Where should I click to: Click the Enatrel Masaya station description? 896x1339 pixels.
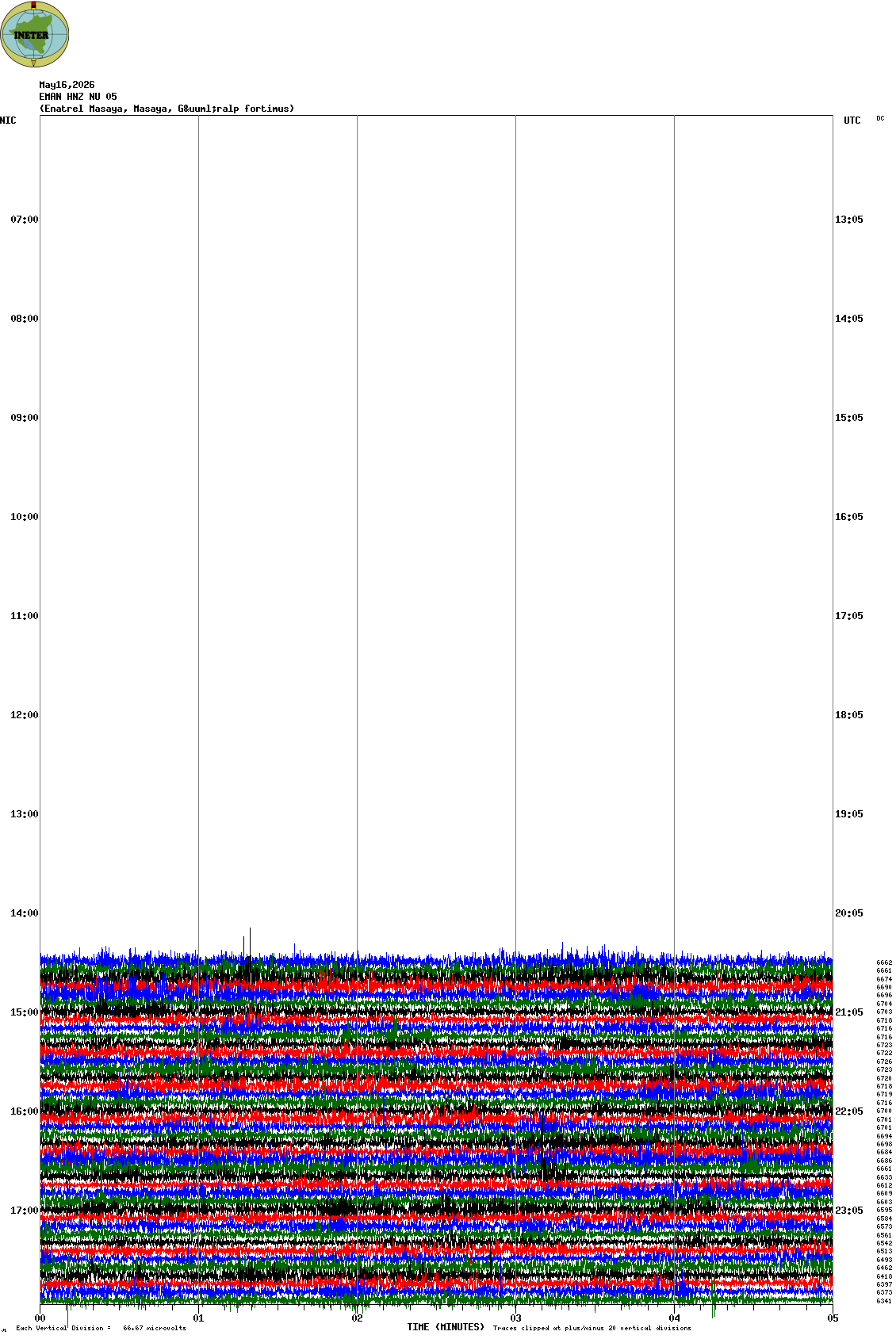tap(167, 109)
